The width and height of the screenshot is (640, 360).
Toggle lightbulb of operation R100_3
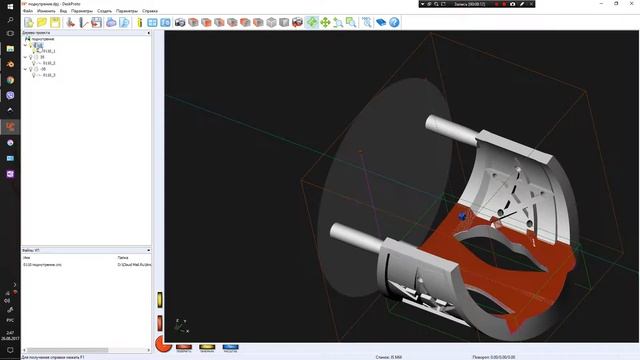point(34,76)
